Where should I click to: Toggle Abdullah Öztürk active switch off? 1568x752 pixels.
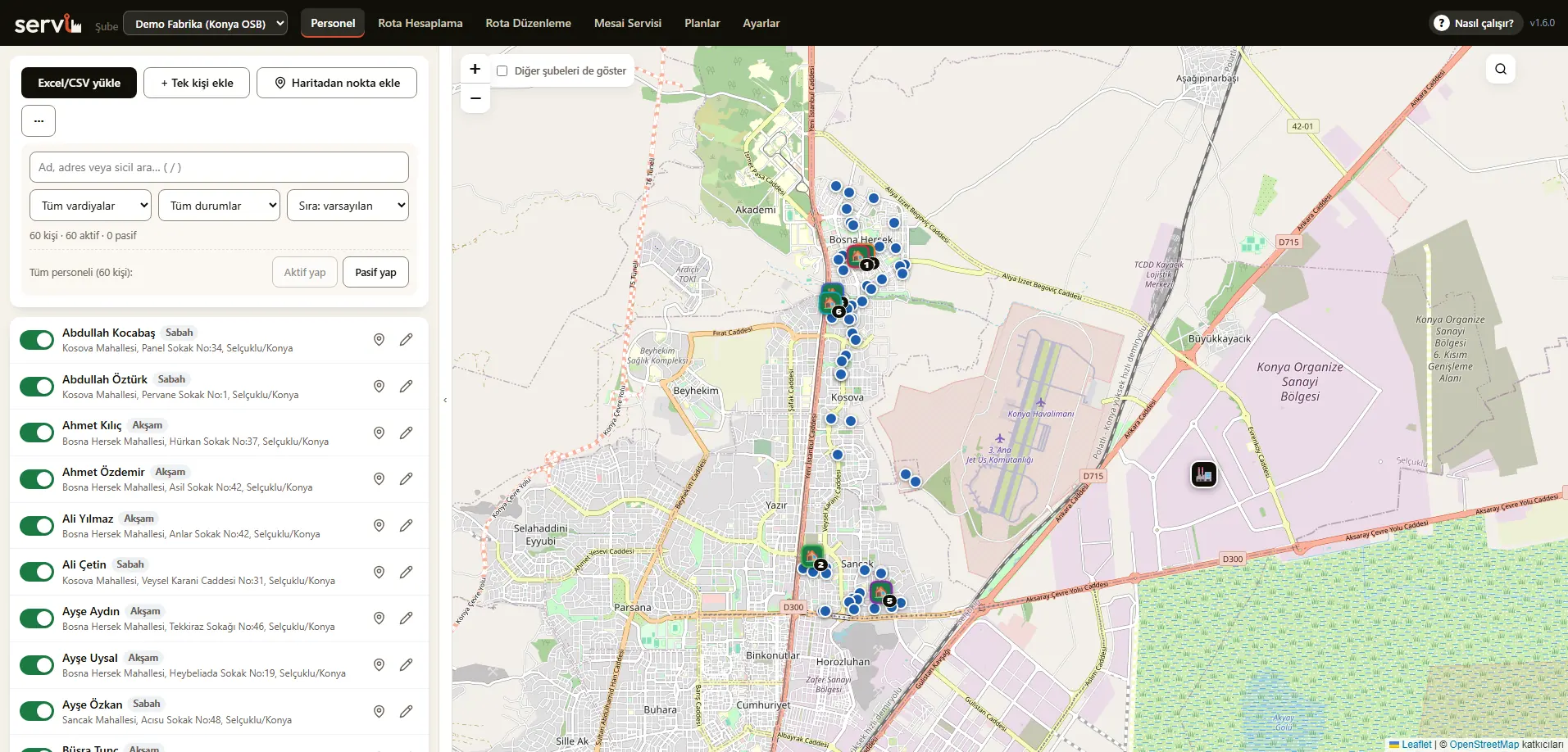pyautogui.click(x=37, y=386)
